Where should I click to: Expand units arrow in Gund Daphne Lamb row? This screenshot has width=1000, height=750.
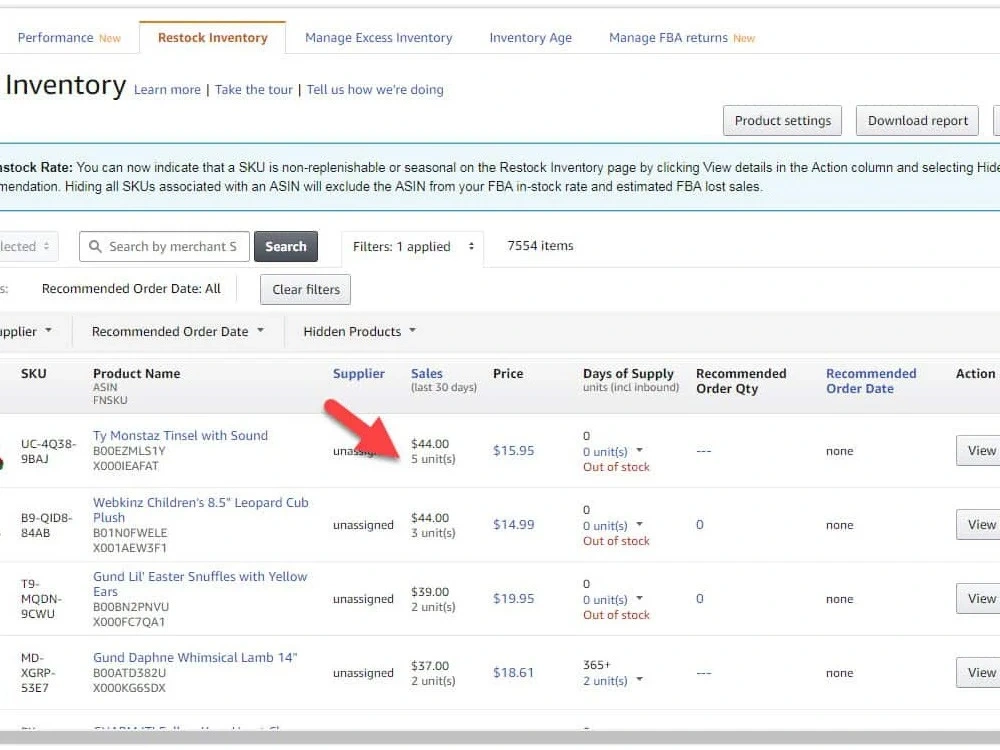tap(639, 679)
